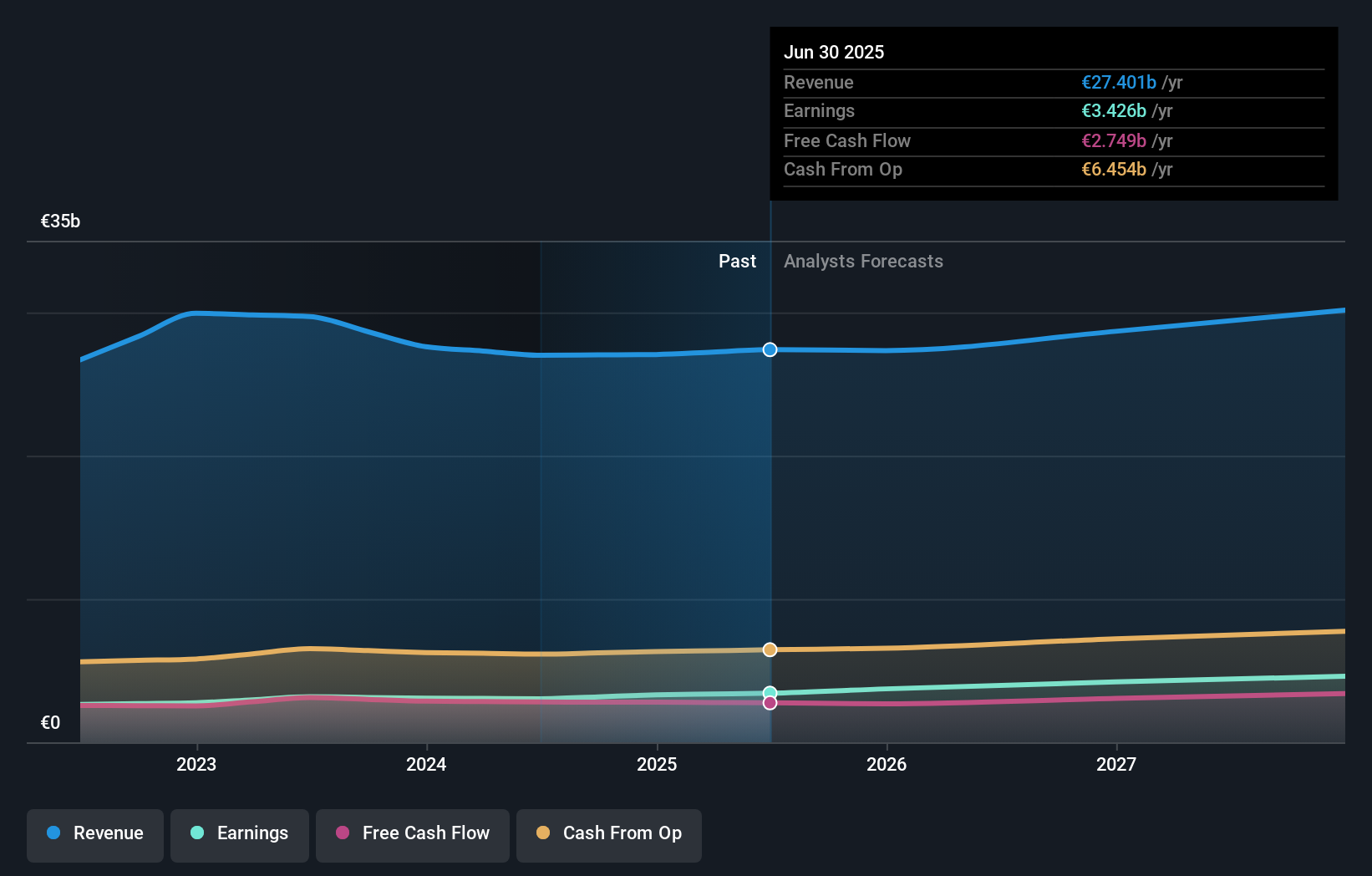Click the Revenue legend color dot
The height and width of the screenshot is (876, 1372).
52,833
